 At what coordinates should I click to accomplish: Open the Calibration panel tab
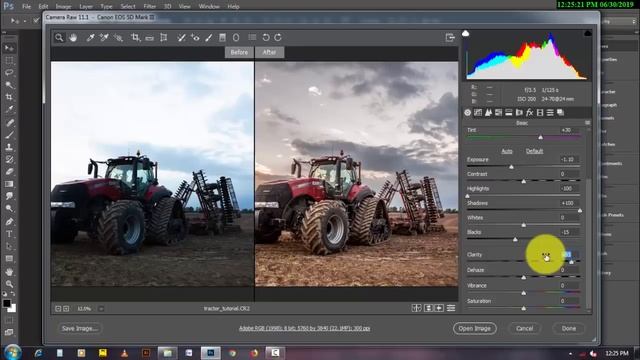click(540, 113)
